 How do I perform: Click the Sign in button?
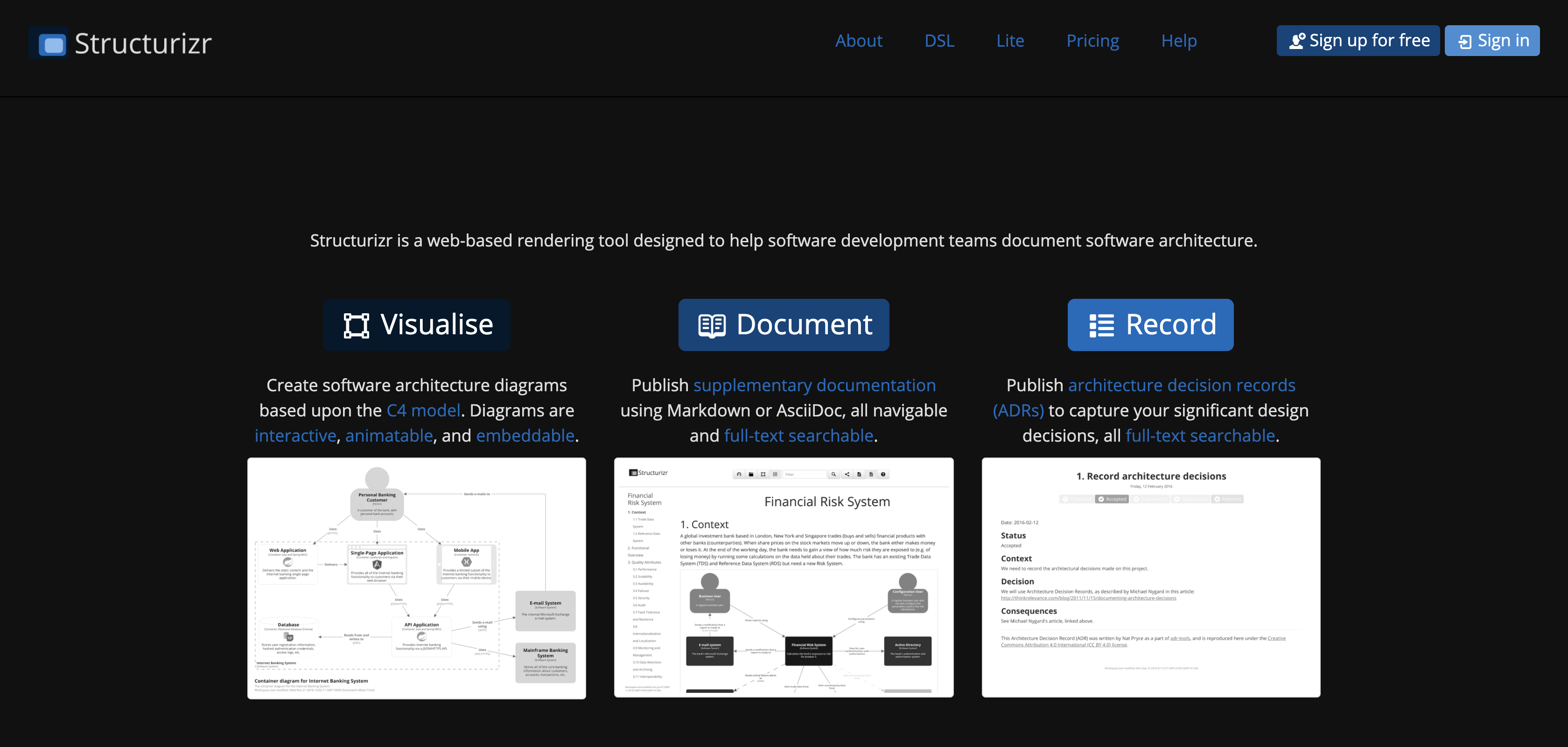click(1492, 41)
